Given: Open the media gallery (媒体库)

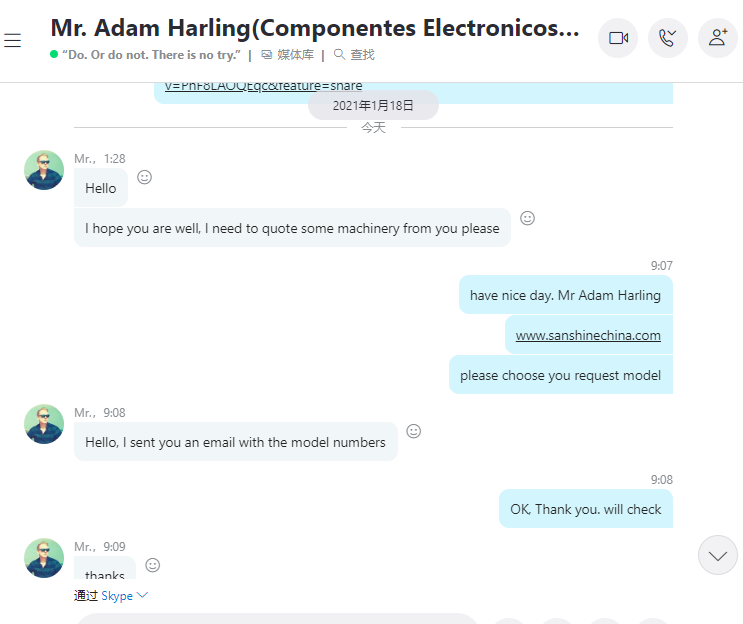Looking at the screenshot, I should click(x=288, y=55).
